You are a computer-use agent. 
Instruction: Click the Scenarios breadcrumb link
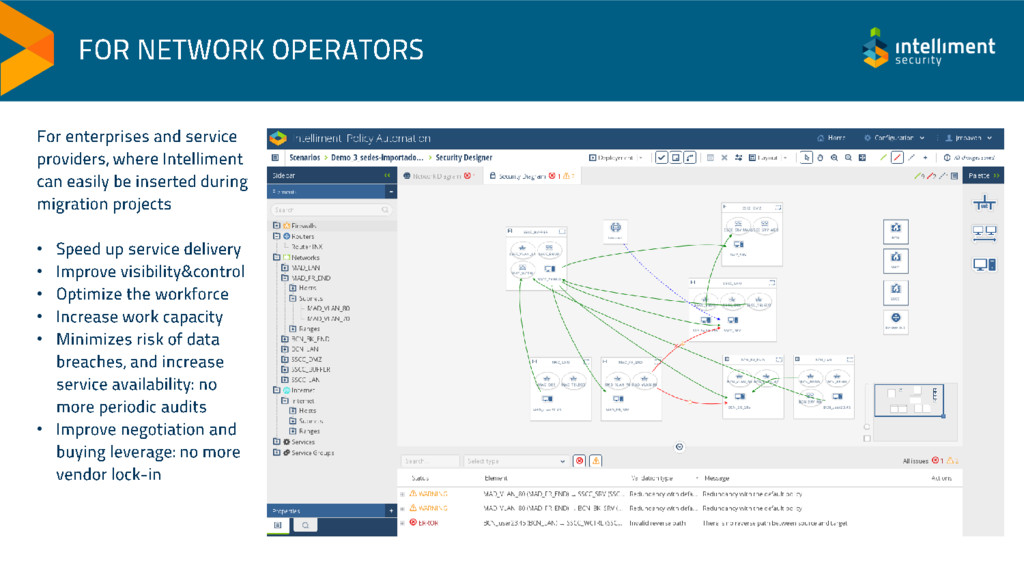click(x=305, y=157)
